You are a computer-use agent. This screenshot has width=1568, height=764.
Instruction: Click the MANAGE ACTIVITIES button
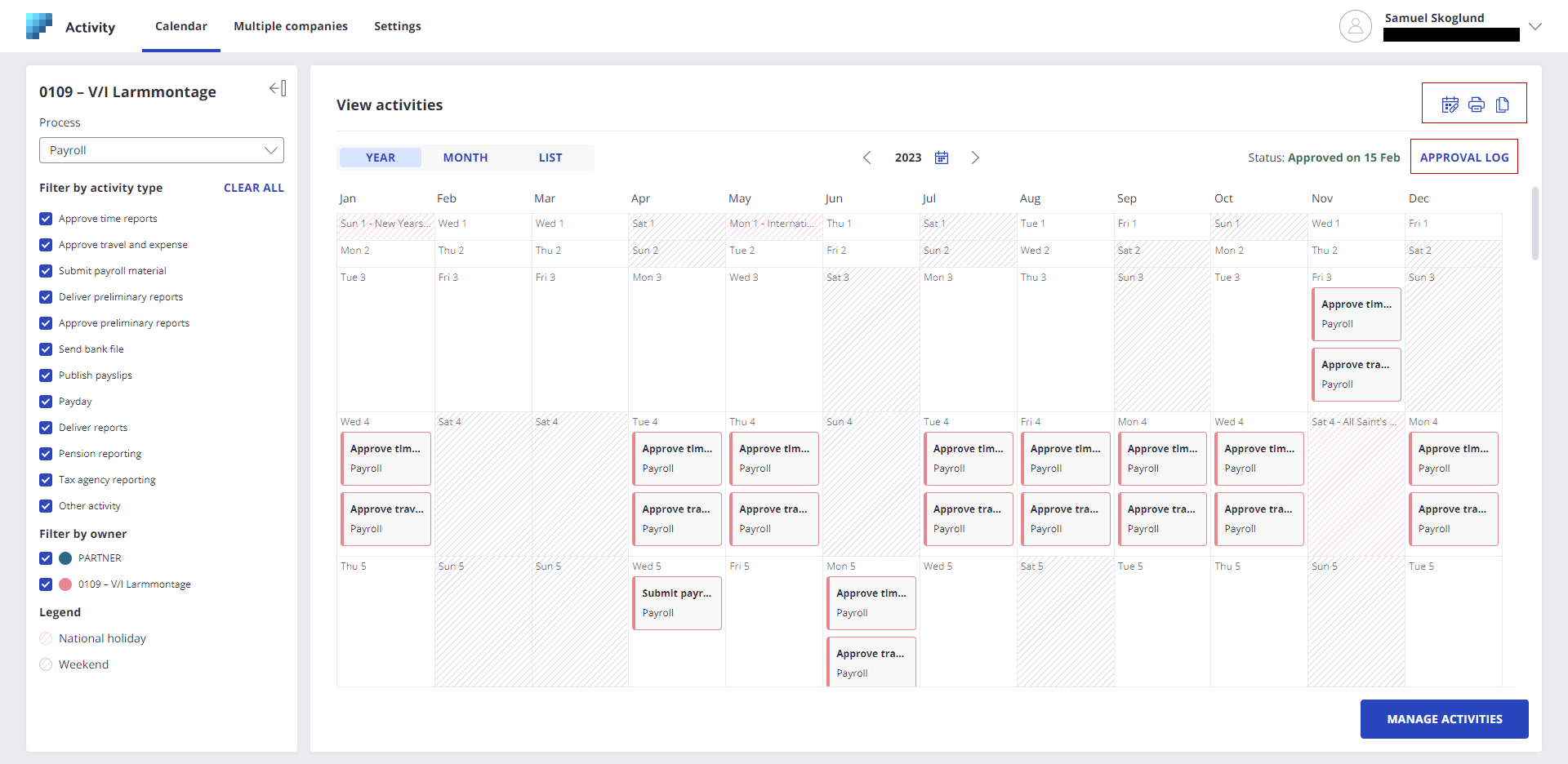click(x=1445, y=719)
